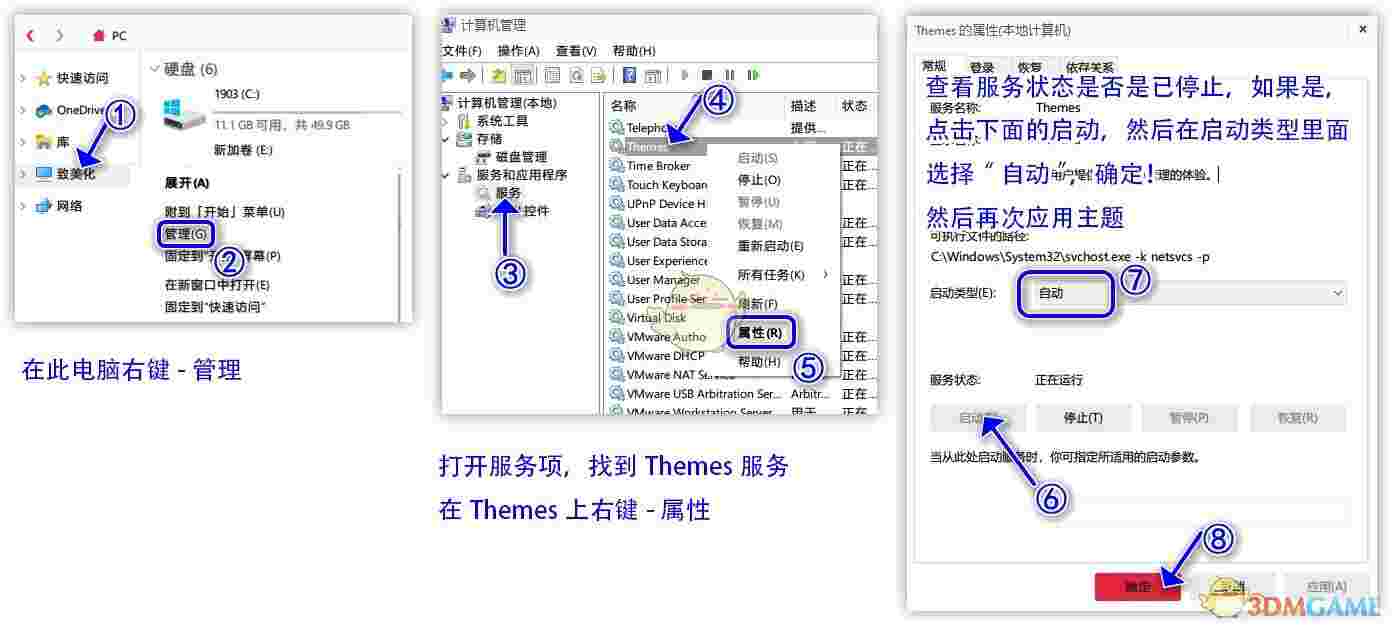Click the forward arrow in Computer Management toolbar
Image resolution: width=1392 pixels, height=625 pixels.
click(x=467, y=74)
